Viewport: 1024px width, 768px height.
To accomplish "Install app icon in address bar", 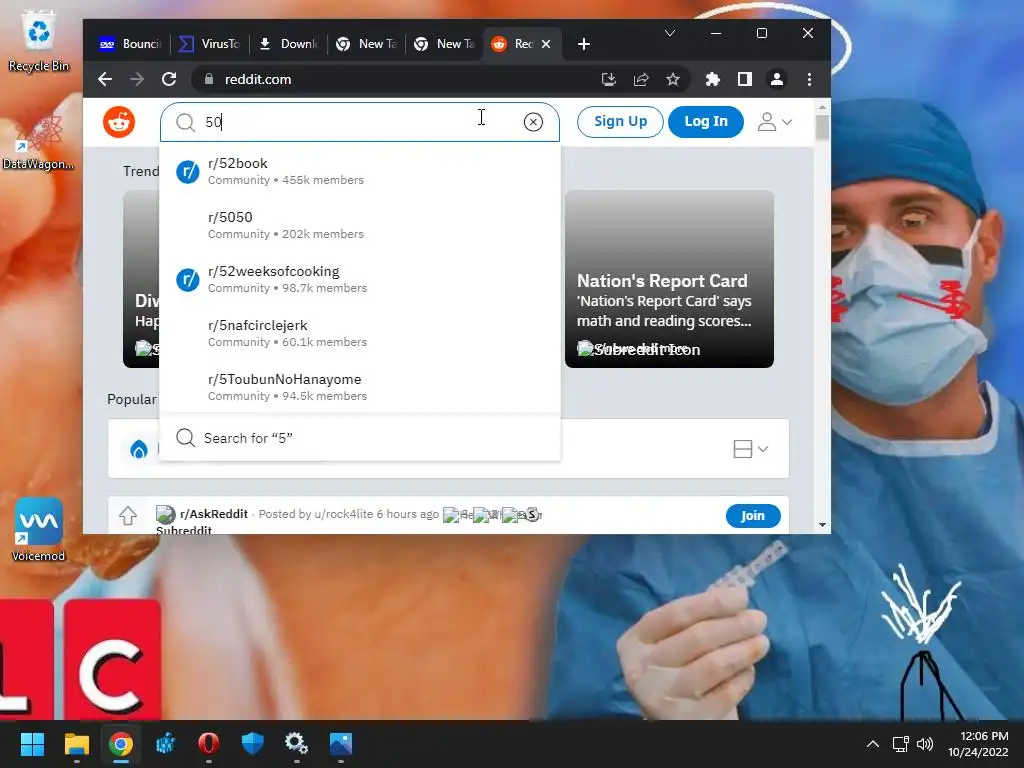I will 608,79.
